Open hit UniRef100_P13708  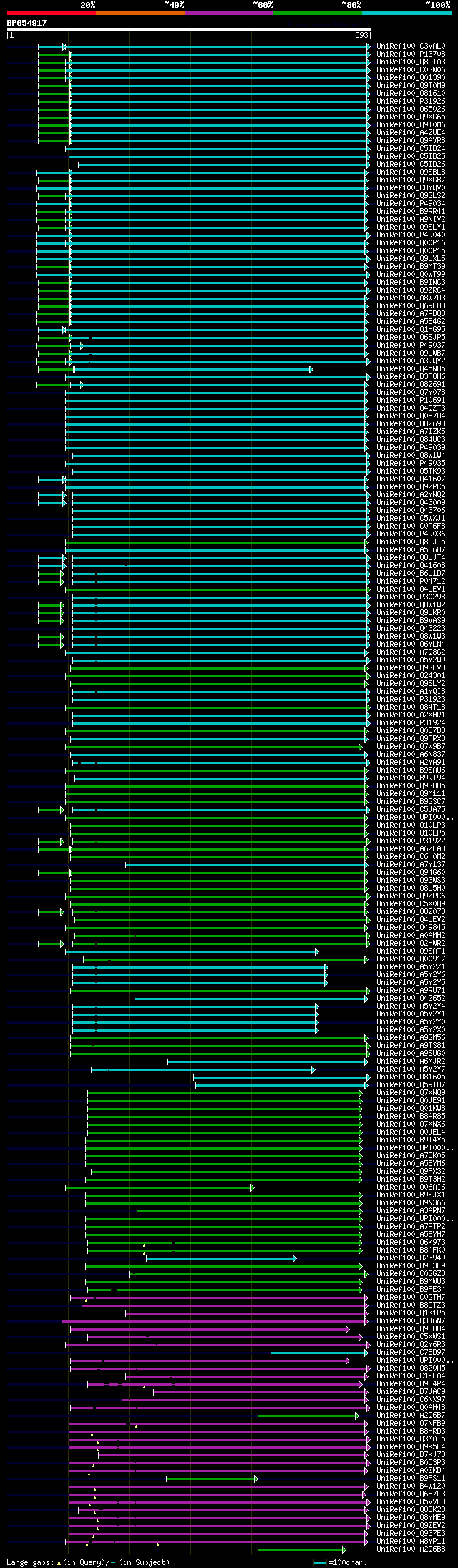click(411, 54)
